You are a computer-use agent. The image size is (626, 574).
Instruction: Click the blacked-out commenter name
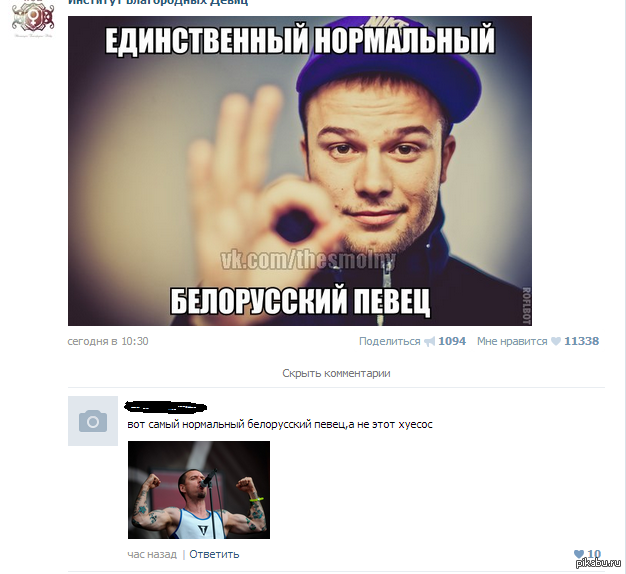click(x=166, y=407)
